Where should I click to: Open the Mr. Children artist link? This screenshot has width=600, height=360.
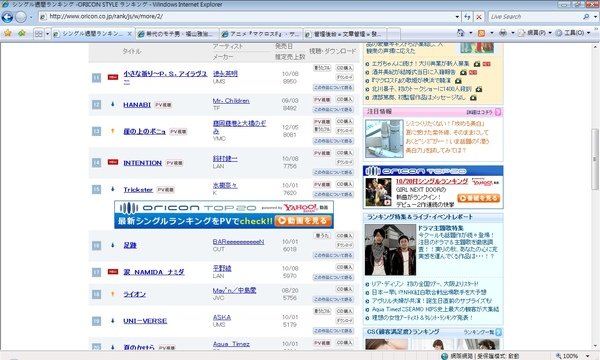[x=231, y=101]
